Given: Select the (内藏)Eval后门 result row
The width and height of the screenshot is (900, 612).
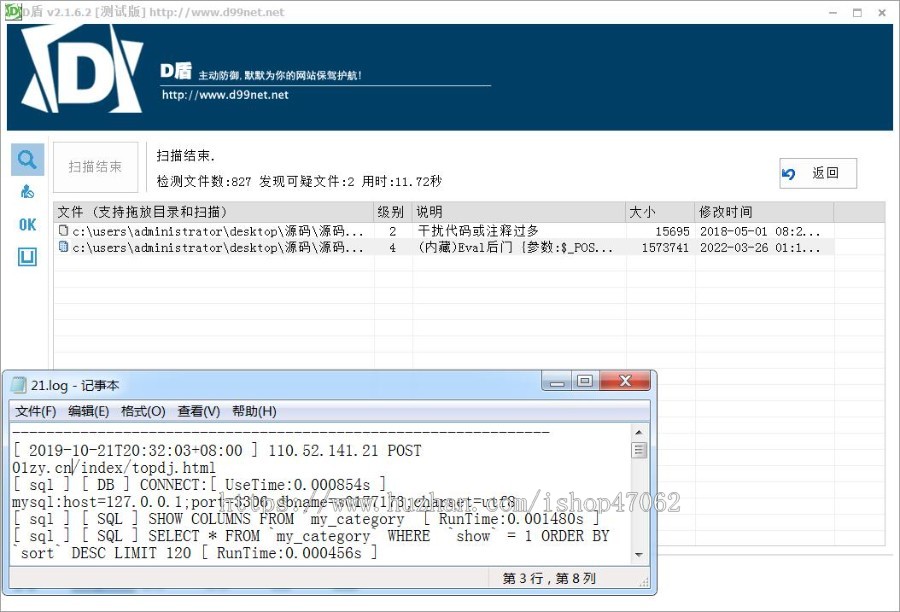Looking at the screenshot, I should pyautogui.click(x=444, y=247).
